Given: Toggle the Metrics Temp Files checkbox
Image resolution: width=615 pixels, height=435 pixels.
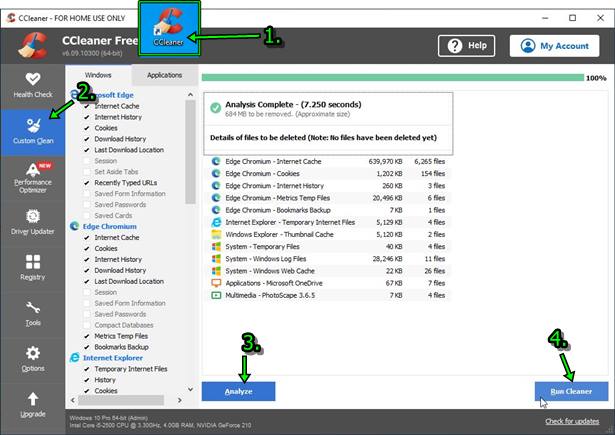Looking at the screenshot, I should pos(87,336).
